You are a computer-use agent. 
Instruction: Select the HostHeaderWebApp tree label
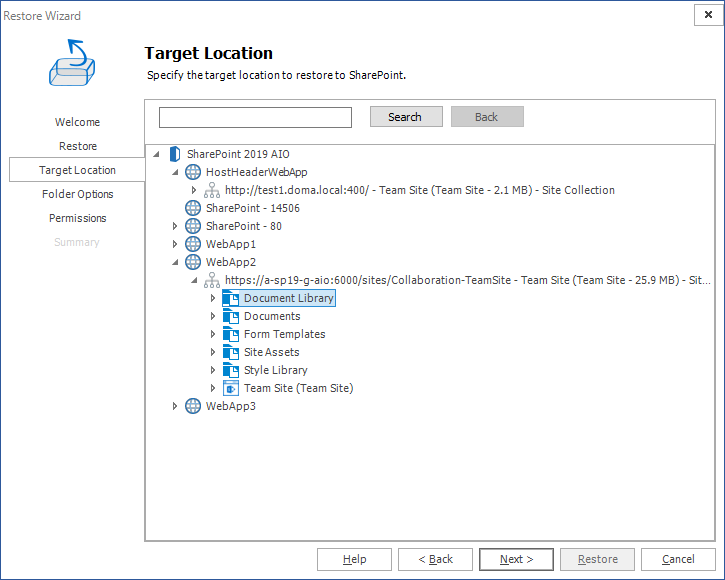pyautogui.click(x=257, y=172)
